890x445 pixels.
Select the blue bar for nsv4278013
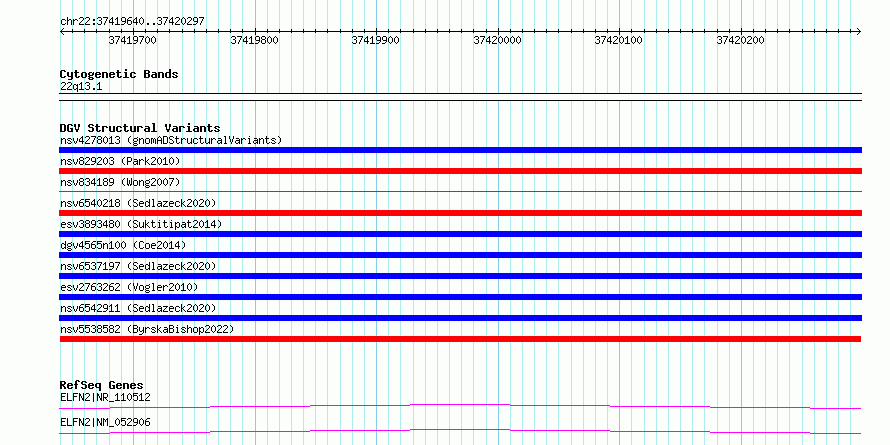coord(460,150)
